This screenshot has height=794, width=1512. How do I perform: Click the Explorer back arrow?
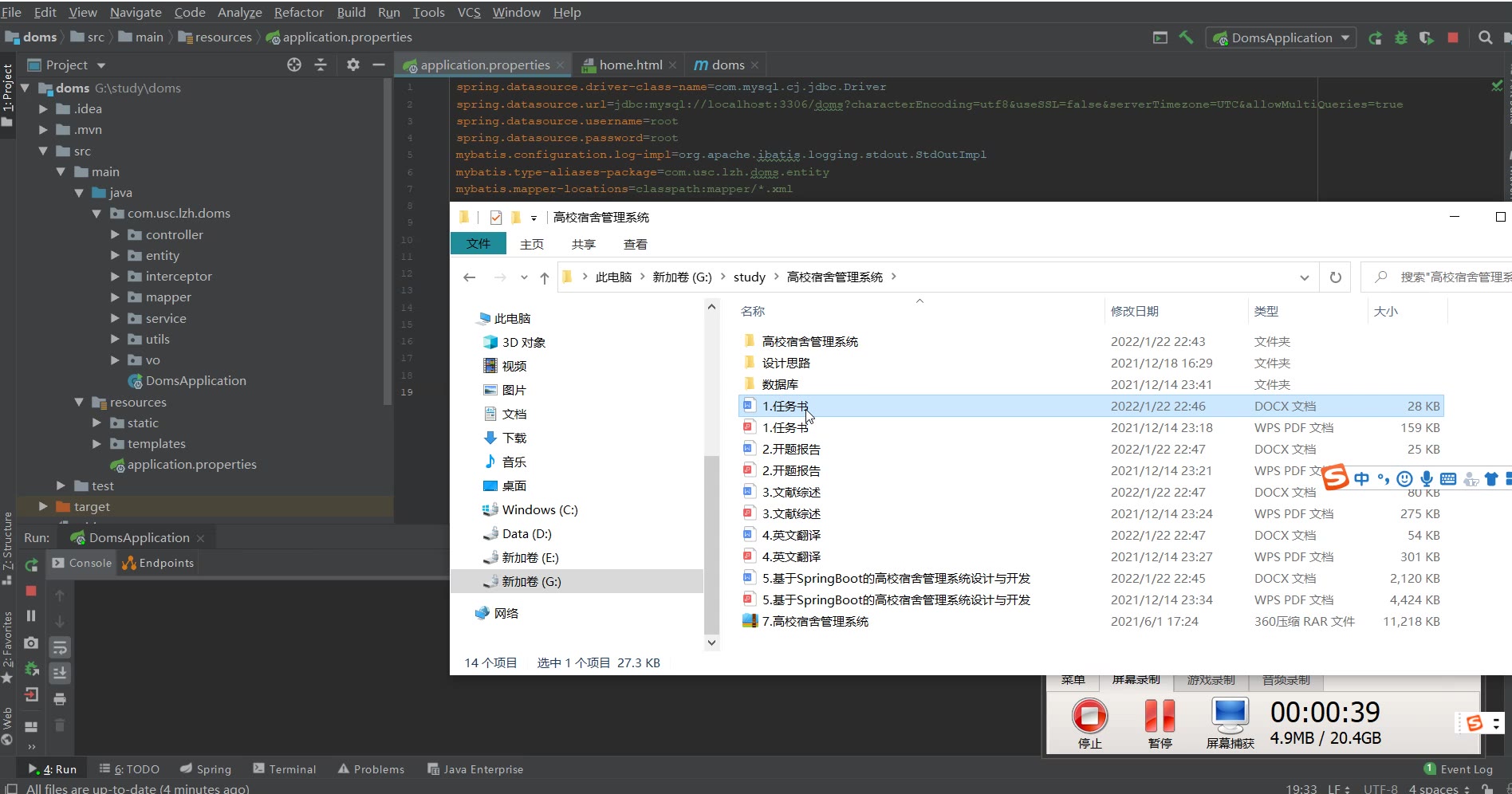click(x=470, y=277)
